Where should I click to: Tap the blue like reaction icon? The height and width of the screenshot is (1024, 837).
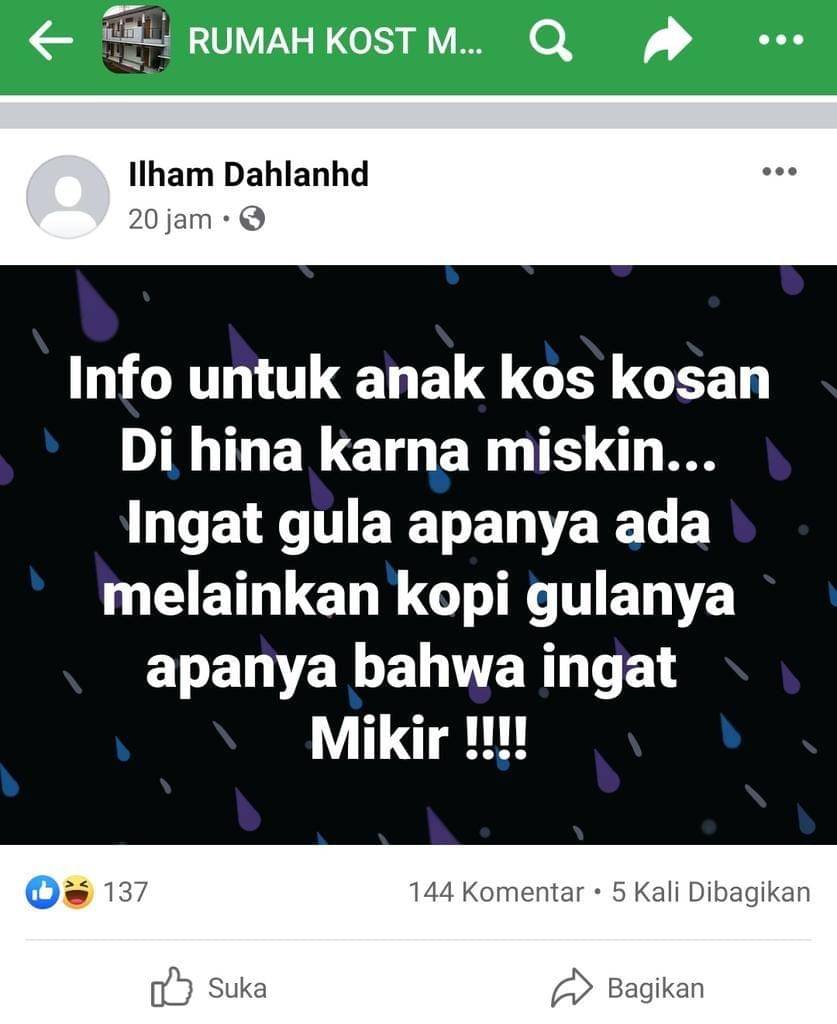tap(42, 892)
